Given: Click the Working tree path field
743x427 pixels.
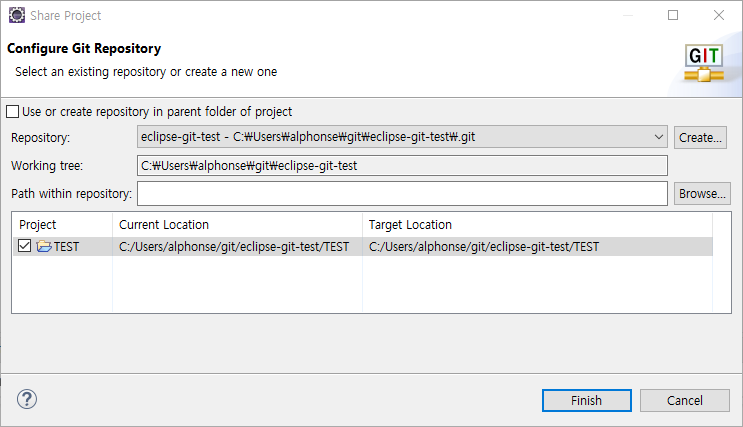Looking at the screenshot, I should pyautogui.click(x=402, y=165).
